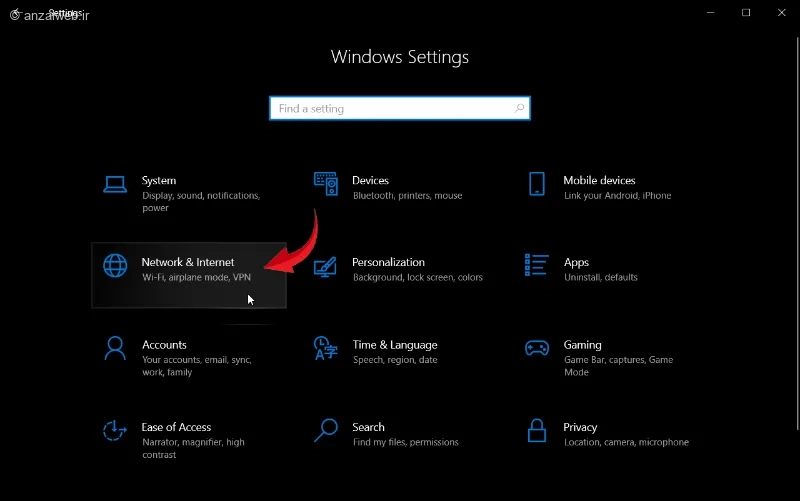Open the Search settings title
Screen dimensions: 800x501
click(368, 427)
